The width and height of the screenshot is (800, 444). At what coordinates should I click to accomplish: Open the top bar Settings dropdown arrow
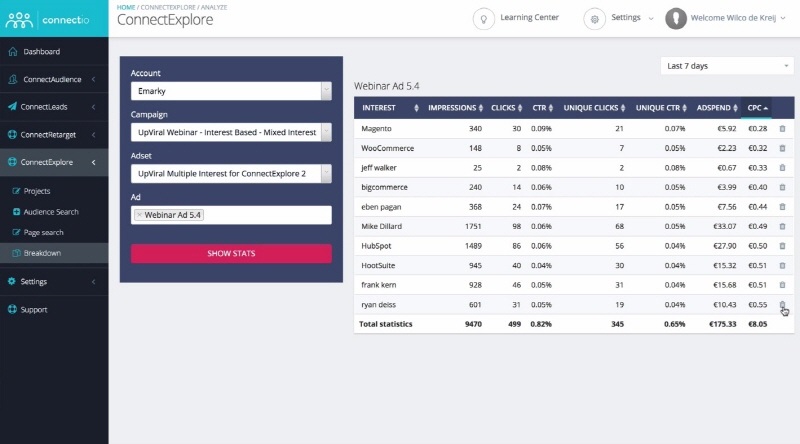tap(651, 18)
